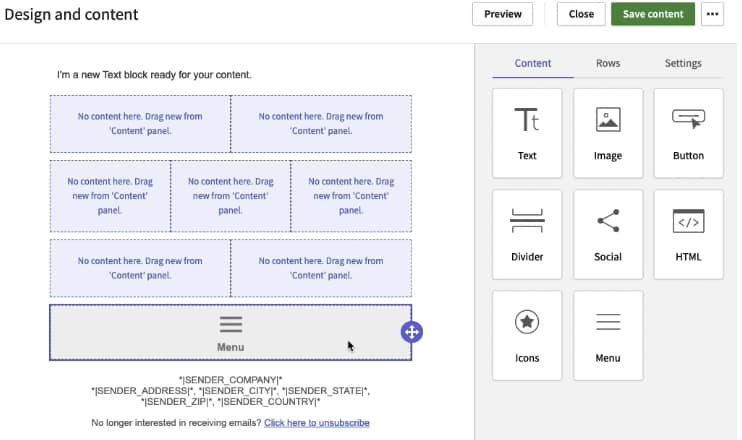Select the Text content block
This screenshot has width=742, height=440.
tap(527, 133)
